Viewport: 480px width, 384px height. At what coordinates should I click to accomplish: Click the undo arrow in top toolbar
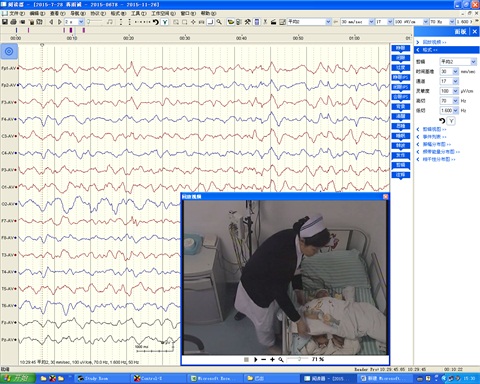[156, 22]
